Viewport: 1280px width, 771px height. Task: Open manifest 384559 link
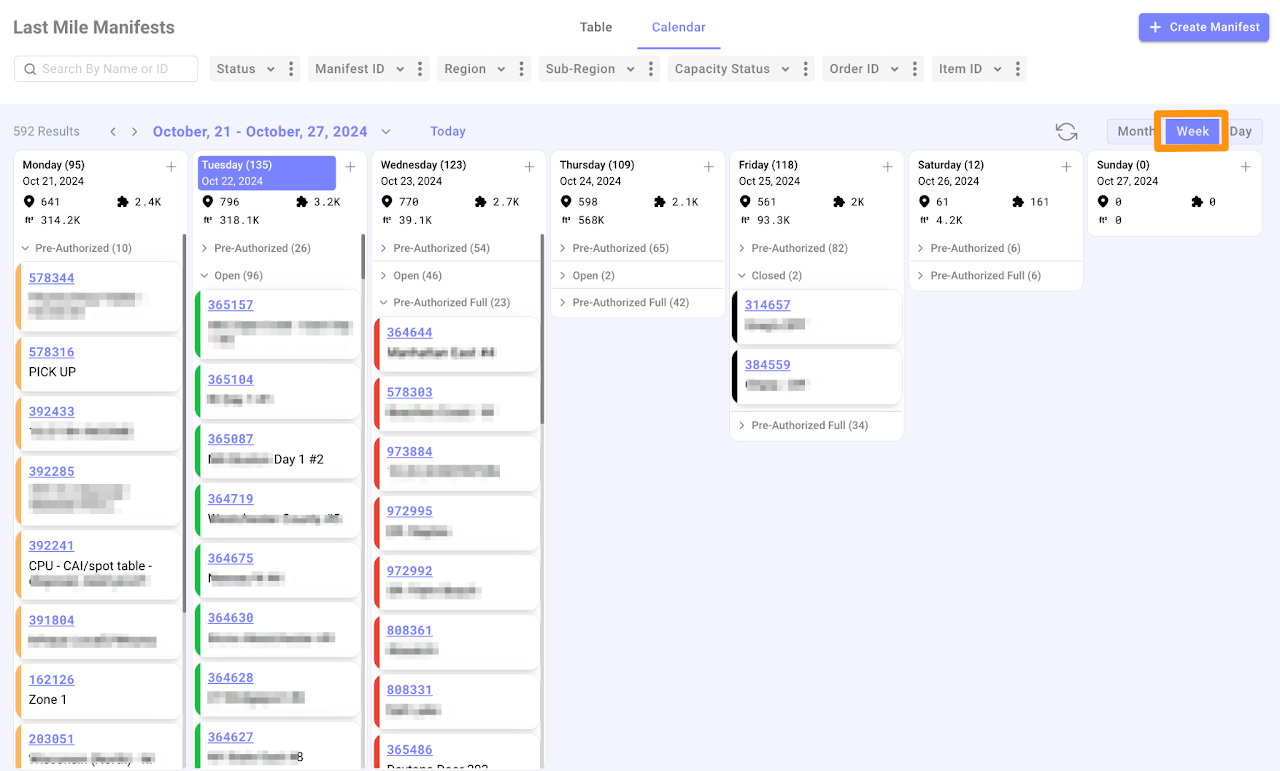coord(767,365)
